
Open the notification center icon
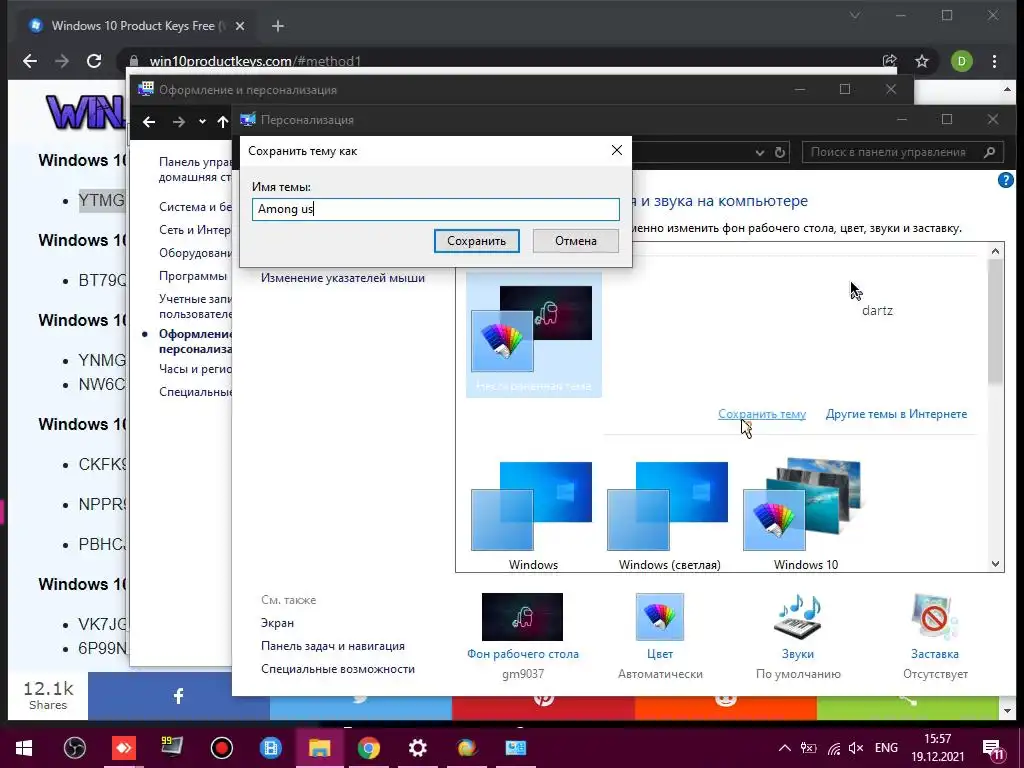(993, 749)
